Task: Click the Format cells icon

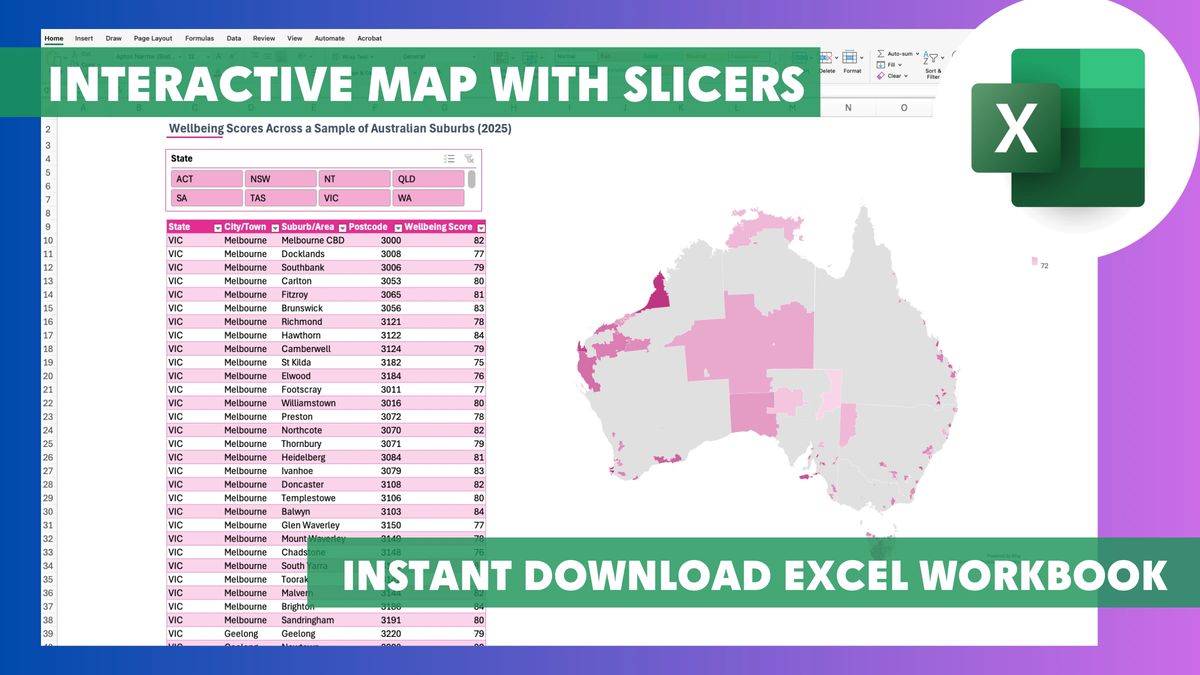Action: tap(852, 58)
